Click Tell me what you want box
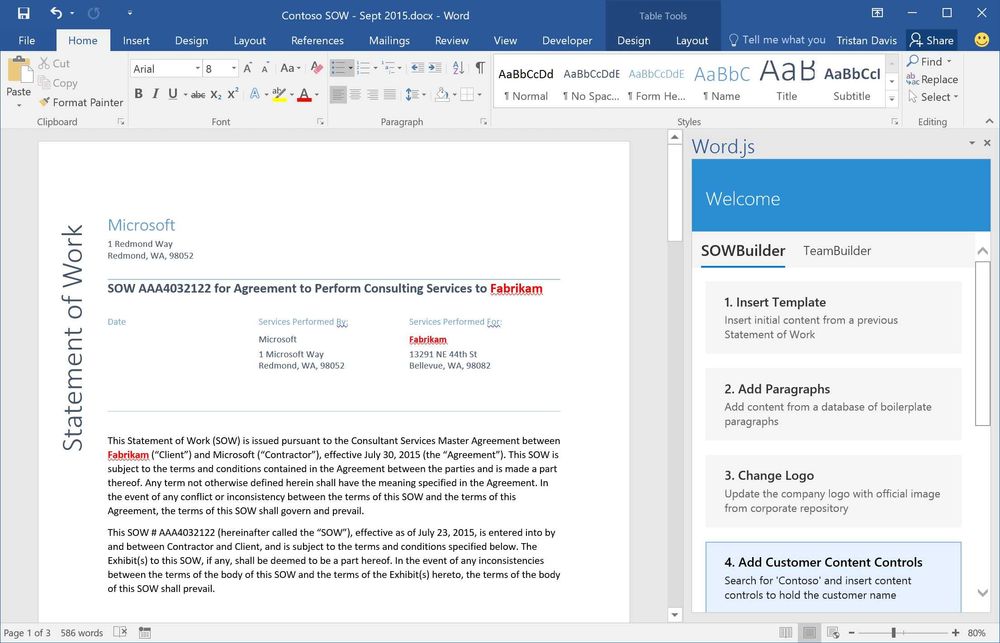The image size is (1000, 643). (777, 40)
